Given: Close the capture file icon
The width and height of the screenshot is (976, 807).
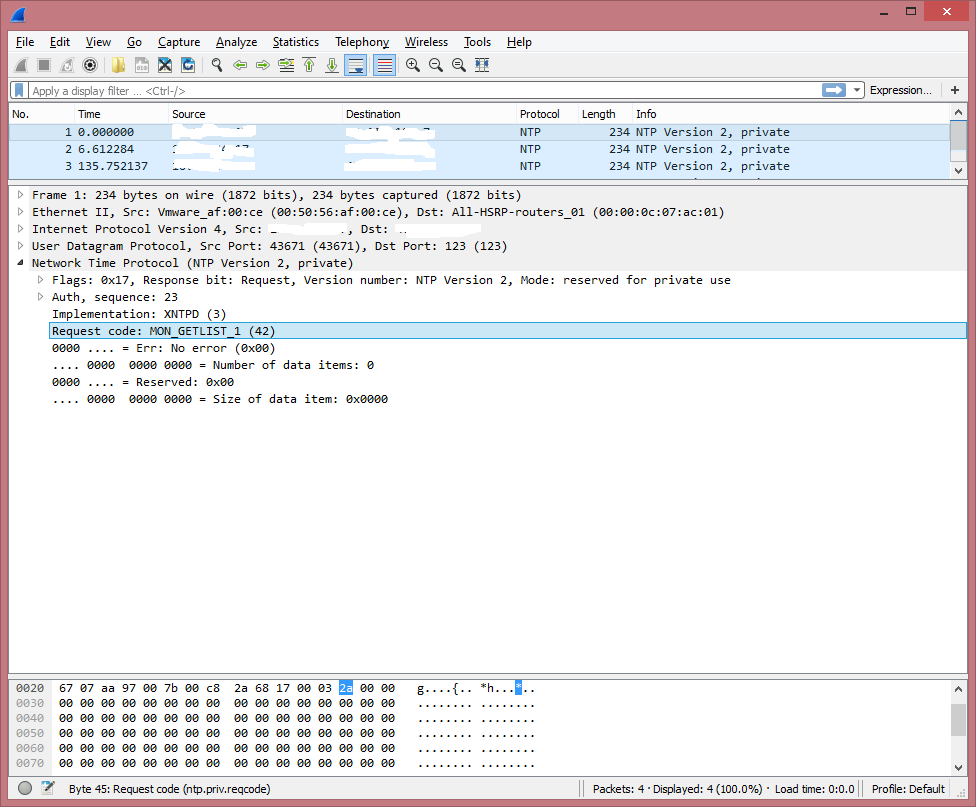Looking at the screenshot, I should 165,65.
